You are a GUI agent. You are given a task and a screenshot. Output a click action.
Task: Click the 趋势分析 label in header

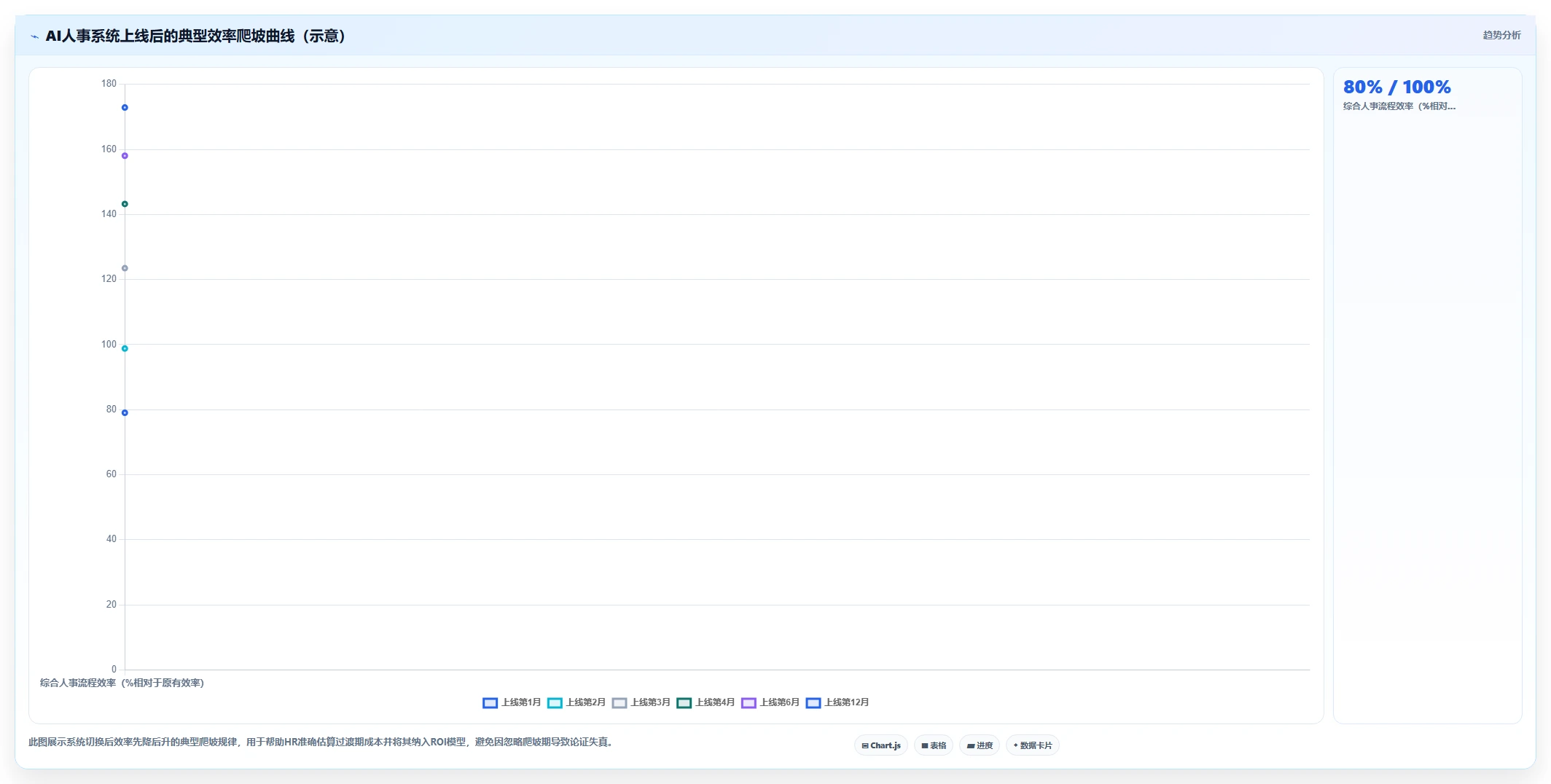[1501, 35]
